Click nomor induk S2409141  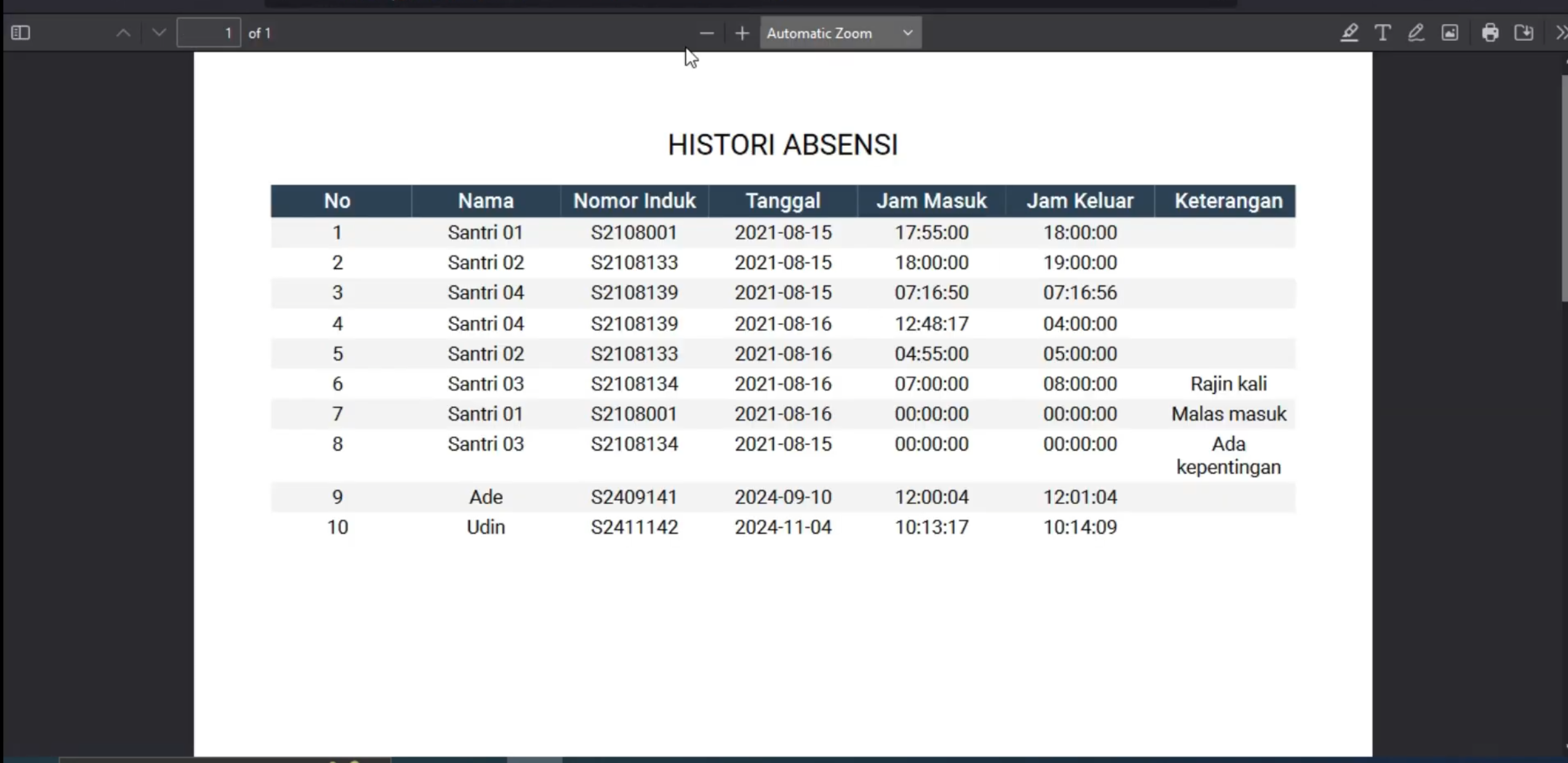pyautogui.click(x=634, y=497)
